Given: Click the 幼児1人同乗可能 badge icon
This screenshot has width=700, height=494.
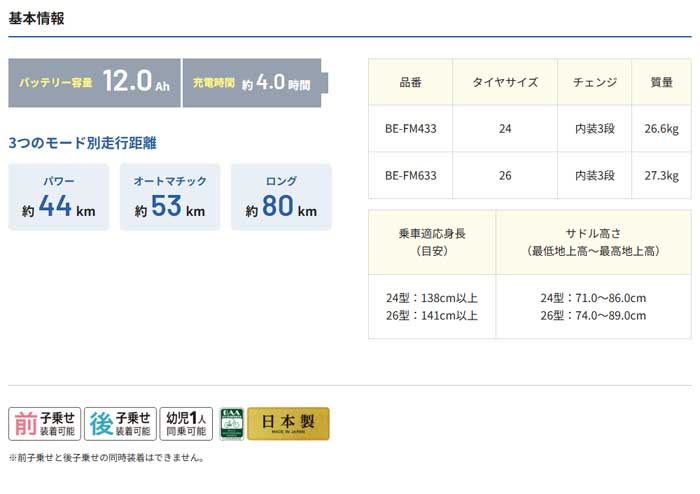Looking at the screenshot, I should pos(186,424).
